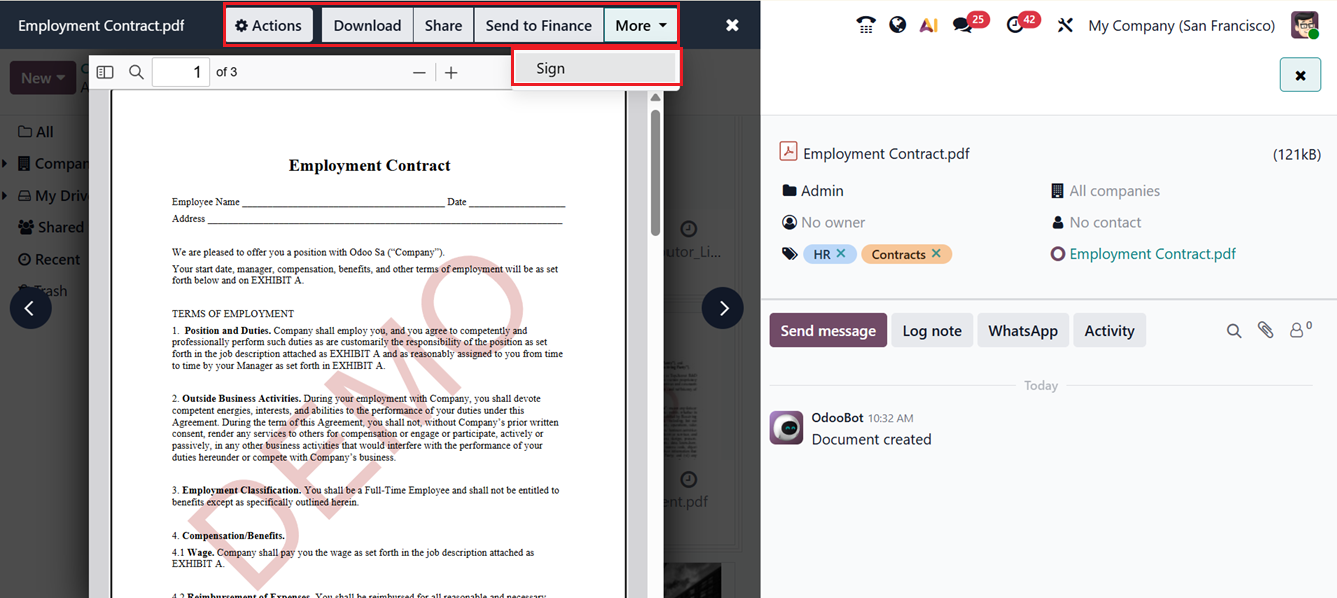
Task: Open the VoIP phone icon
Action: [x=866, y=25]
